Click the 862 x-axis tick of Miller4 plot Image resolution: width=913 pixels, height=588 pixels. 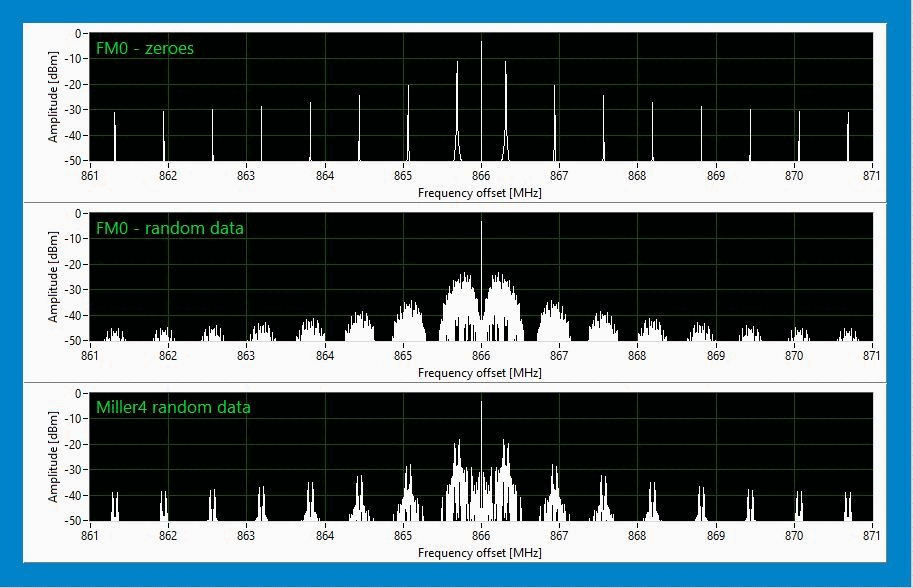pos(168,536)
